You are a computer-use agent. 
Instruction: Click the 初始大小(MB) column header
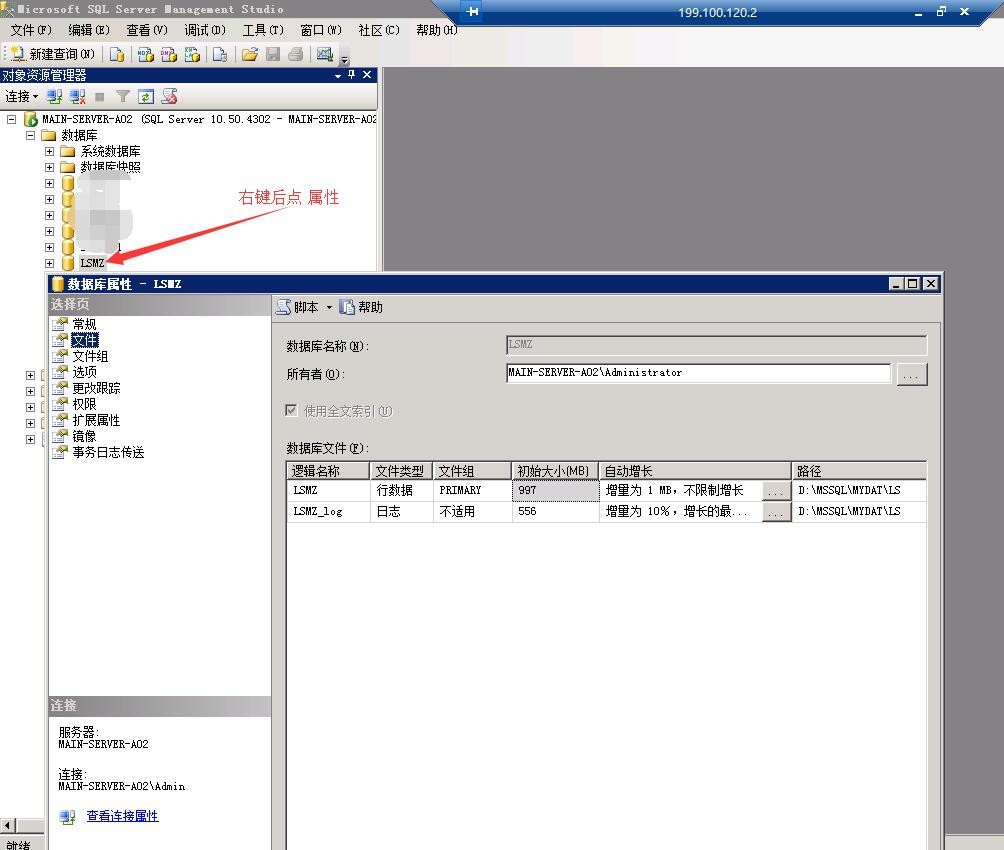[x=555, y=471]
